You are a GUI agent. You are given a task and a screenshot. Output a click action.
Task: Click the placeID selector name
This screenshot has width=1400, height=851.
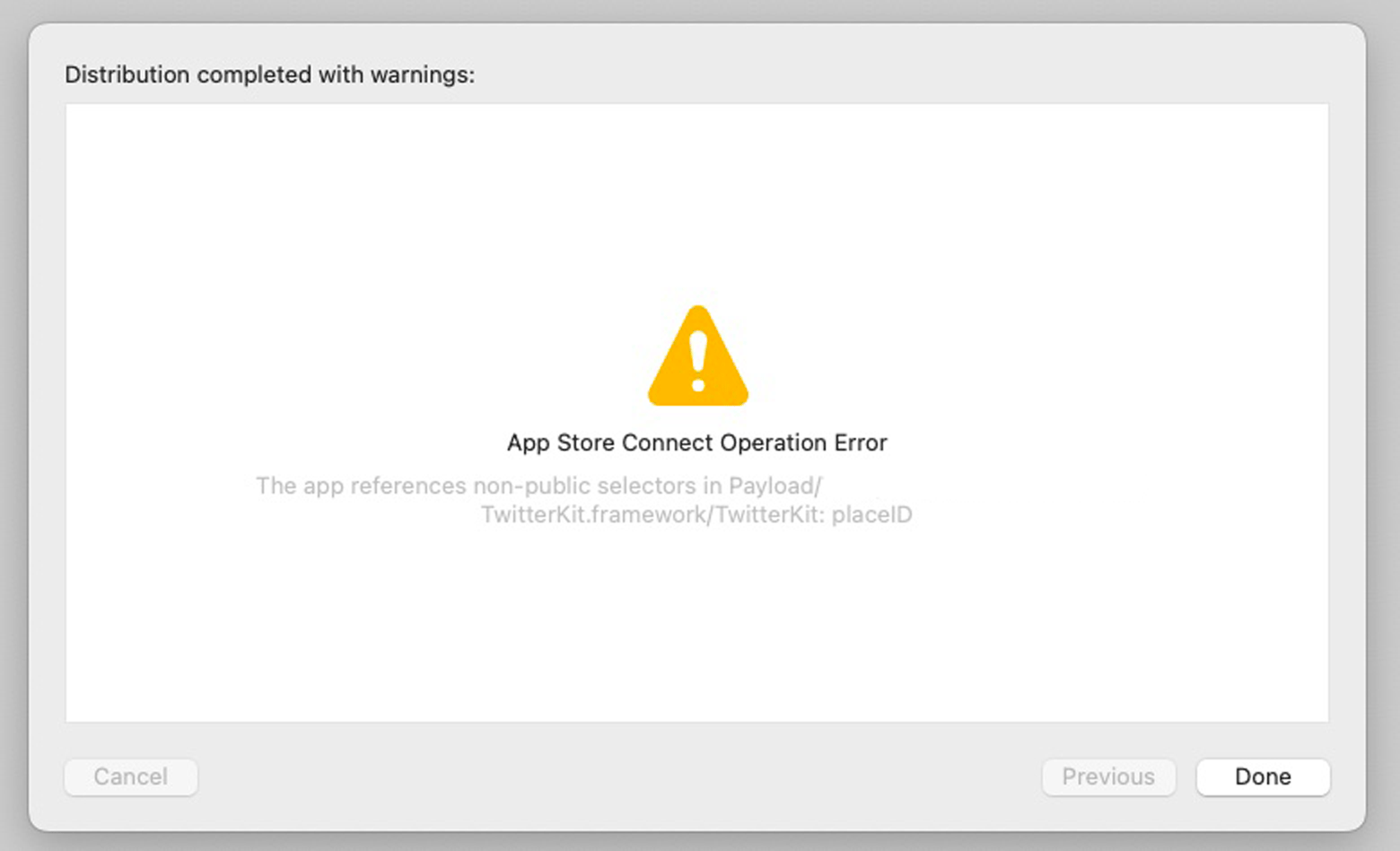coord(871,514)
